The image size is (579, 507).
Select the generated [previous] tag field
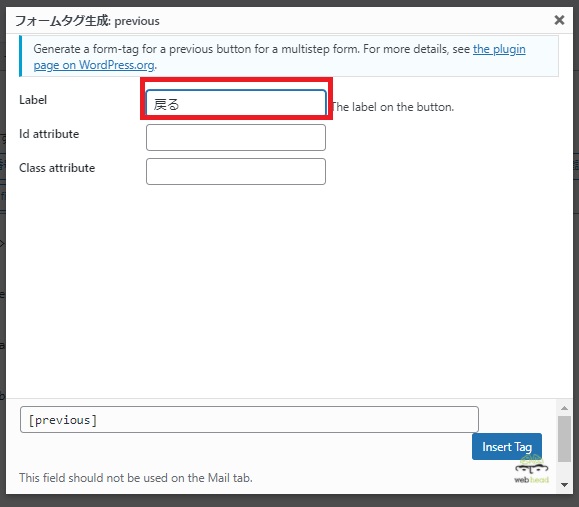pyautogui.click(x=249, y=419)
